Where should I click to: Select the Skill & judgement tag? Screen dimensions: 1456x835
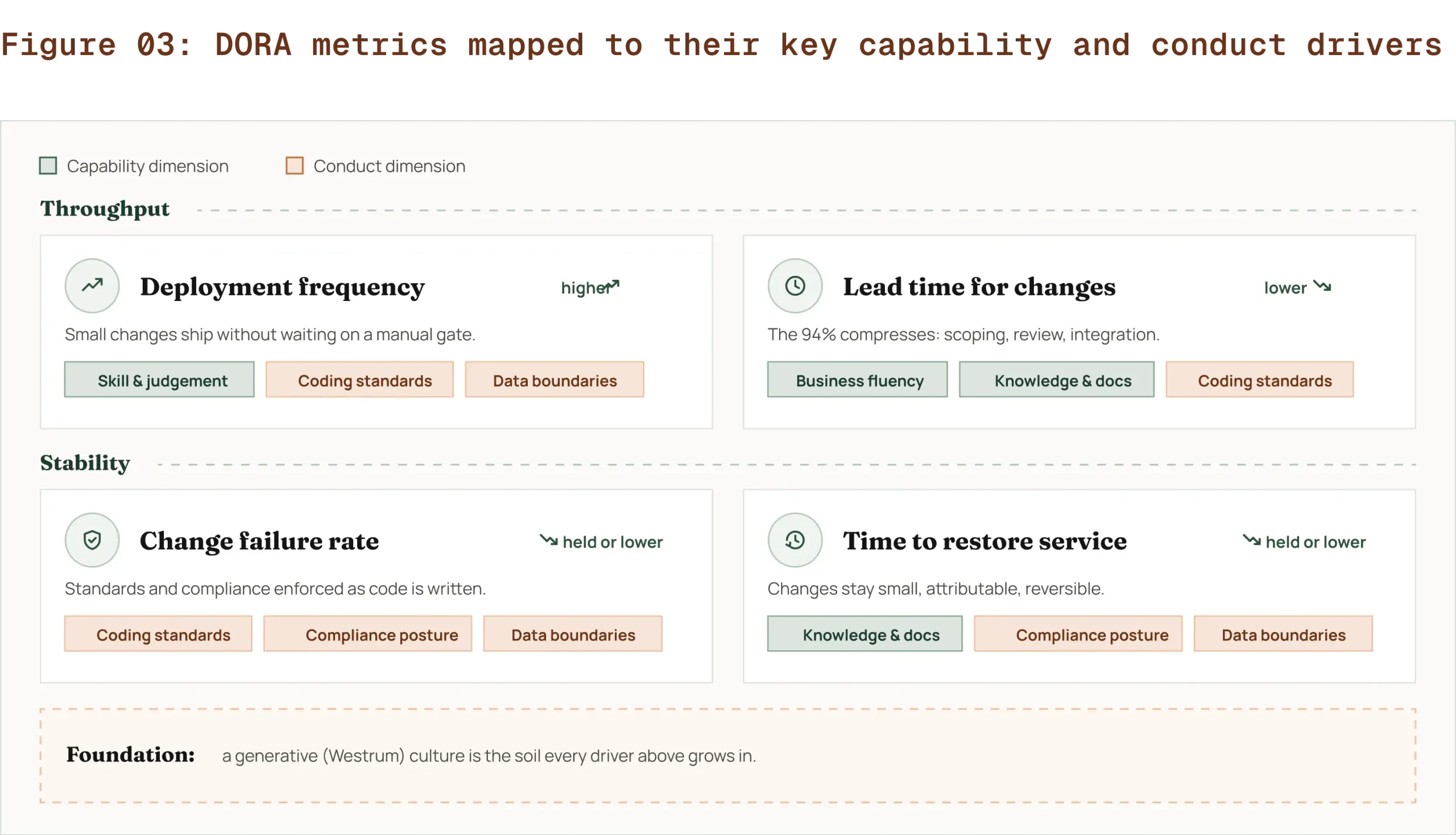click(159, 379)
